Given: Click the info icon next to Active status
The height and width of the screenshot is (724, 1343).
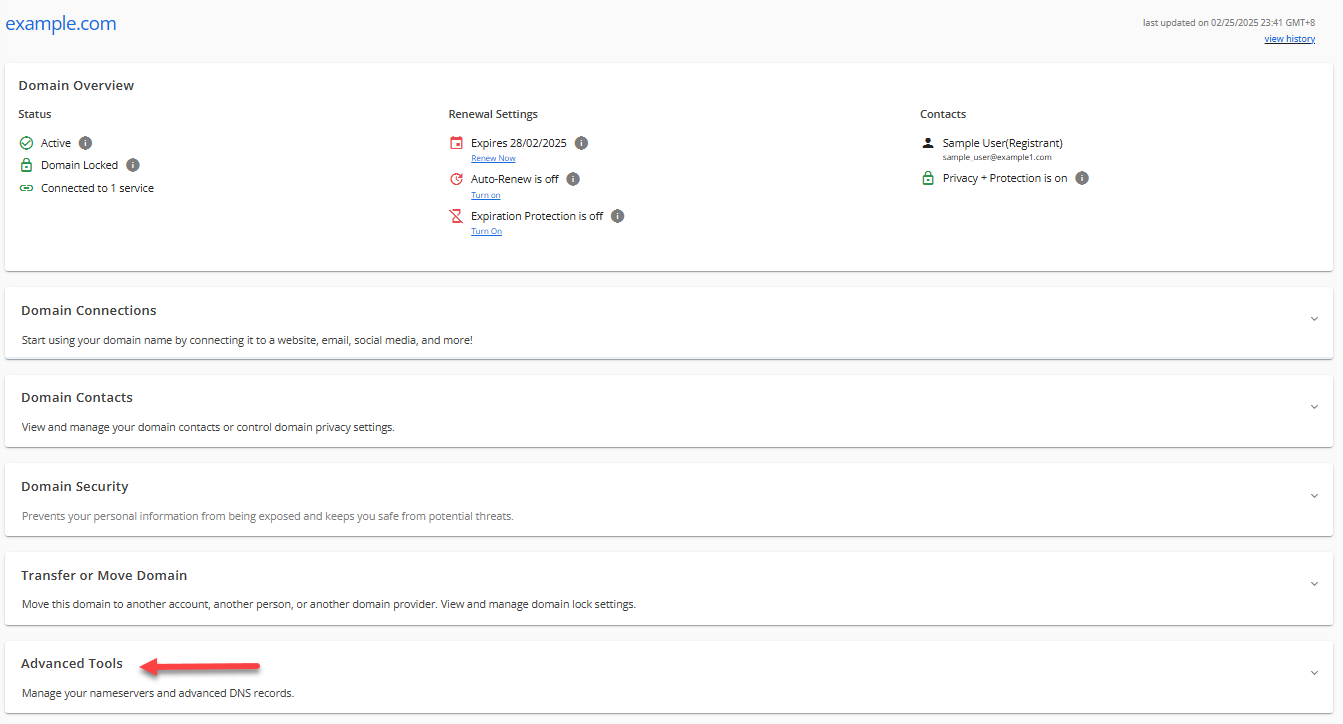Looking at the screenshot, I should [x=85, y=143].
